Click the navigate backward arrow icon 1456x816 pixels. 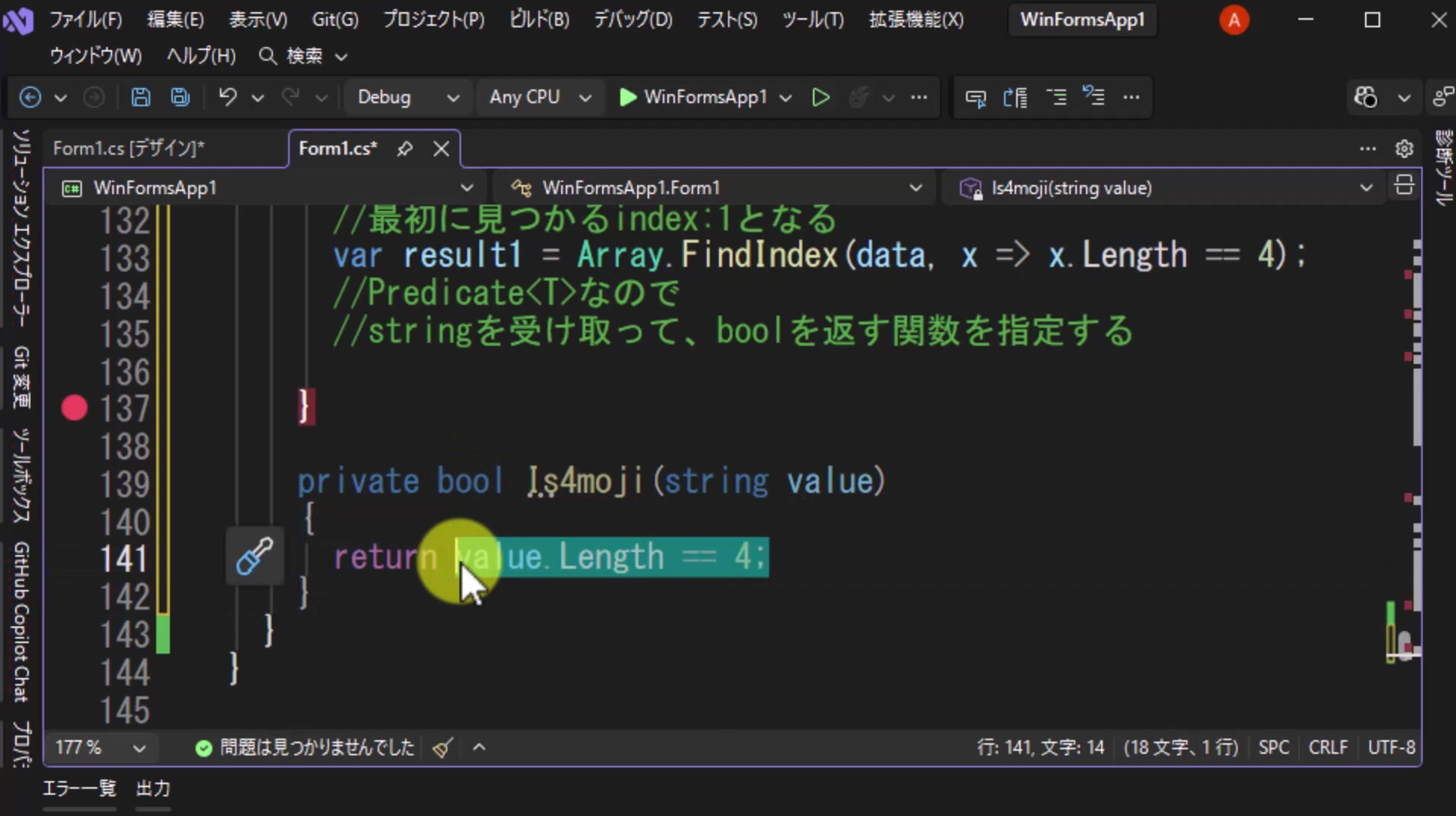pos(30,97)
